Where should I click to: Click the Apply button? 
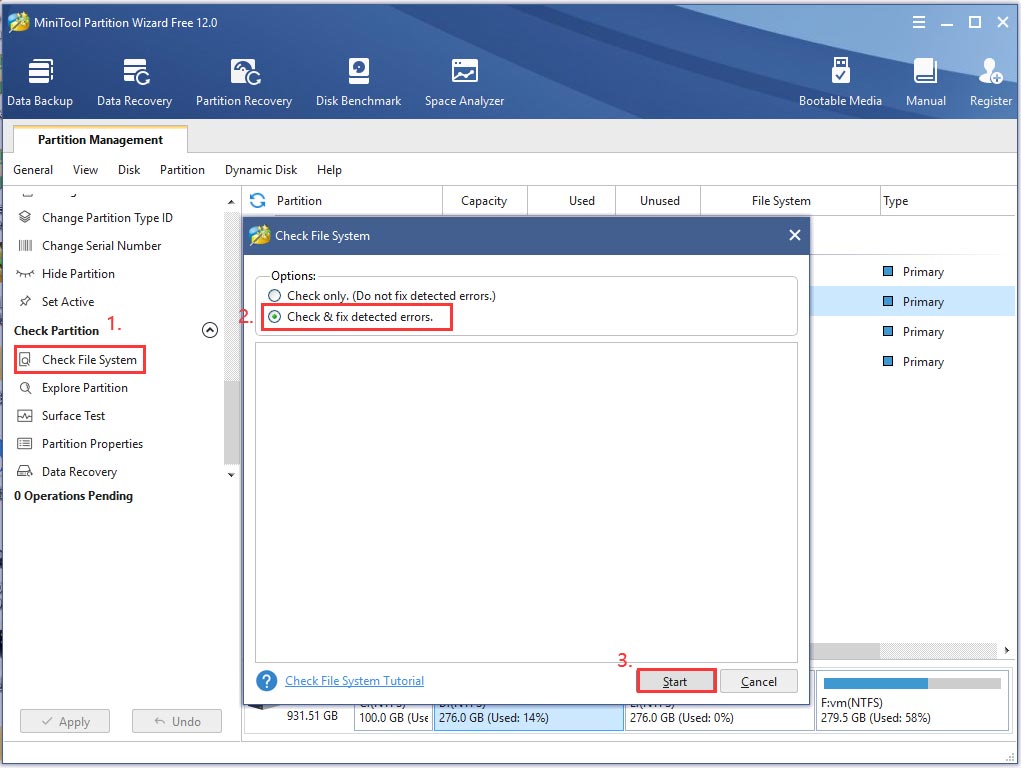coord(65,722)
